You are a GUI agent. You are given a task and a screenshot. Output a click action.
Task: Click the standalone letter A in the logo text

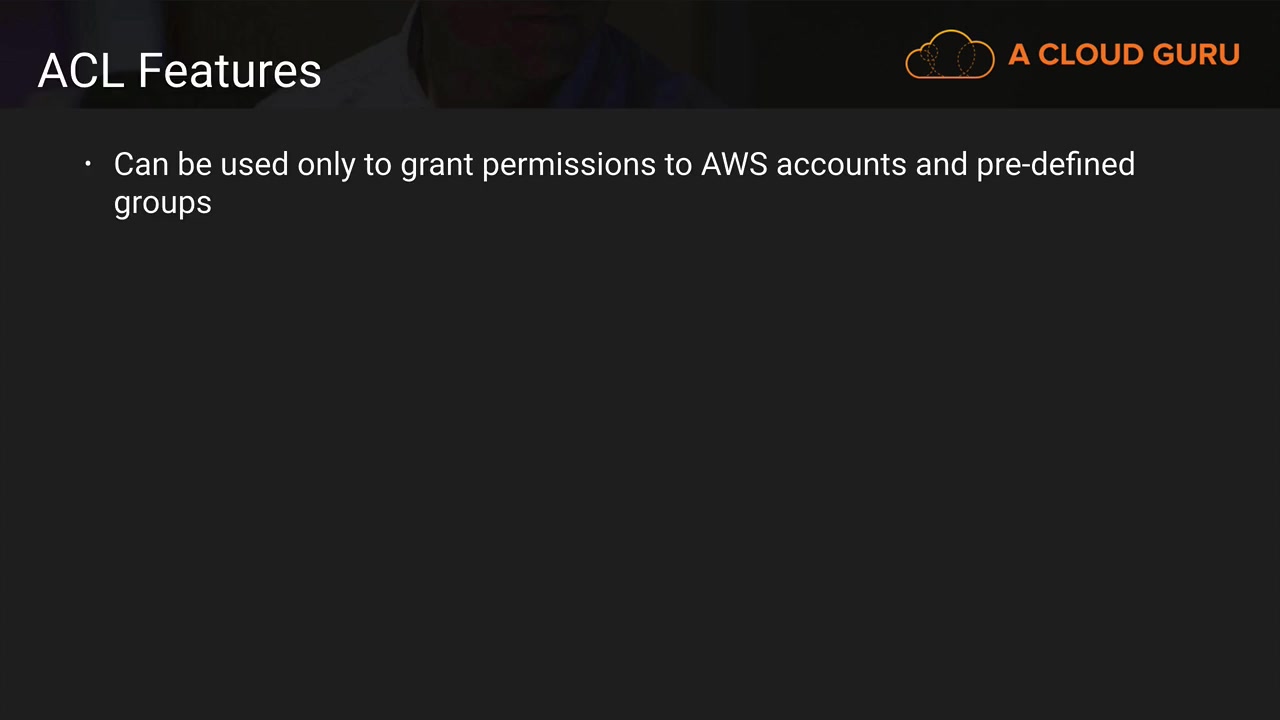click(x=1019, y=54)
